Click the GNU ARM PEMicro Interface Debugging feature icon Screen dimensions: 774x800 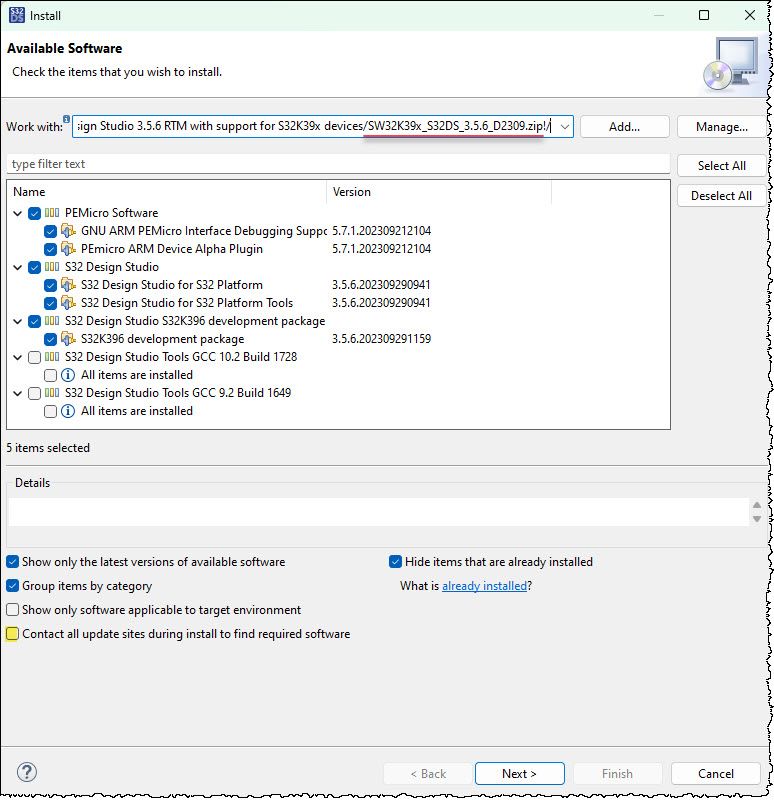click(x=68, y=231)
